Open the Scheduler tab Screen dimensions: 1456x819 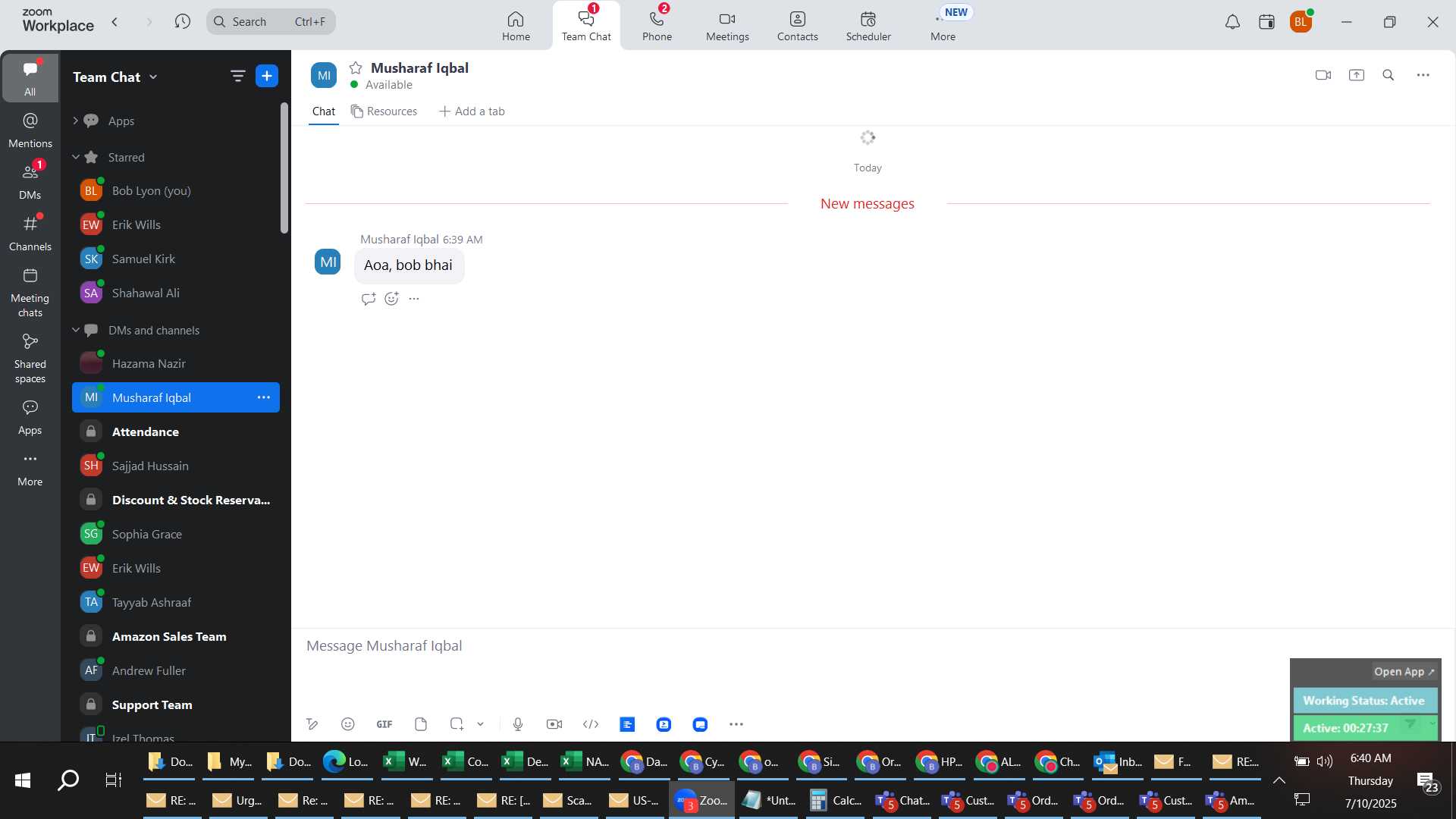pos(868,25)
